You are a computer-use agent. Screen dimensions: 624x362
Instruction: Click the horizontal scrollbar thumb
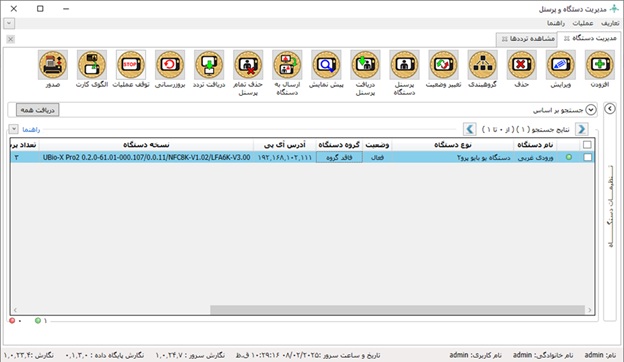tap(397, 310)
